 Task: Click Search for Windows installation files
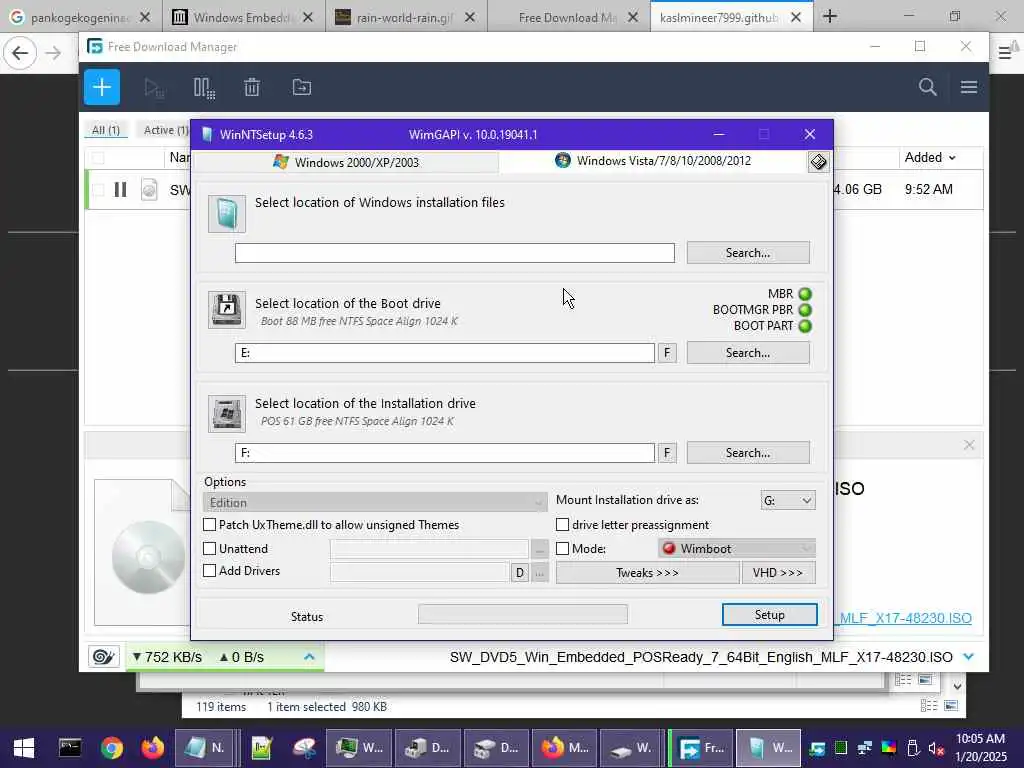point(748,253)
